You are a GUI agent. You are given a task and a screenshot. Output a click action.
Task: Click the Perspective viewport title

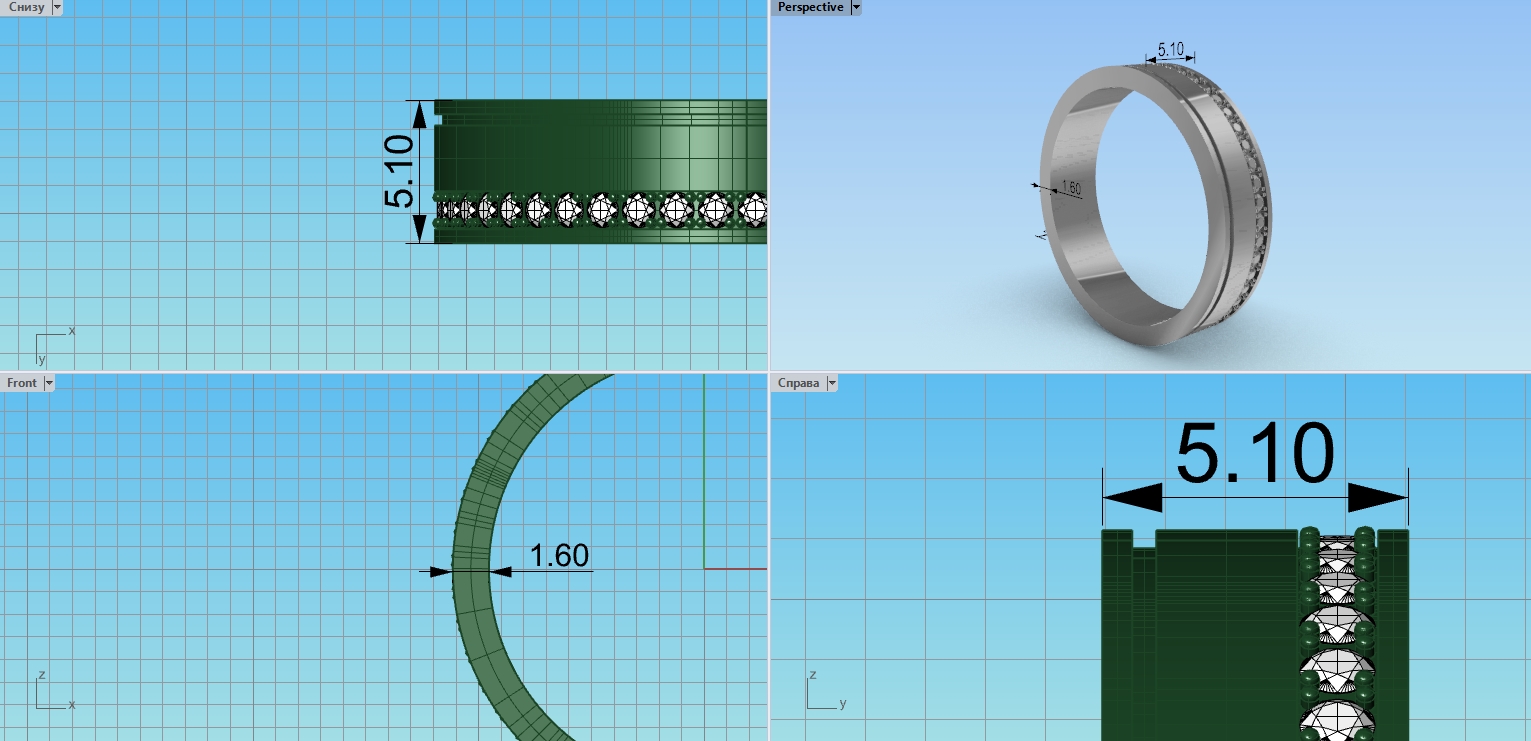click(810, 7)
